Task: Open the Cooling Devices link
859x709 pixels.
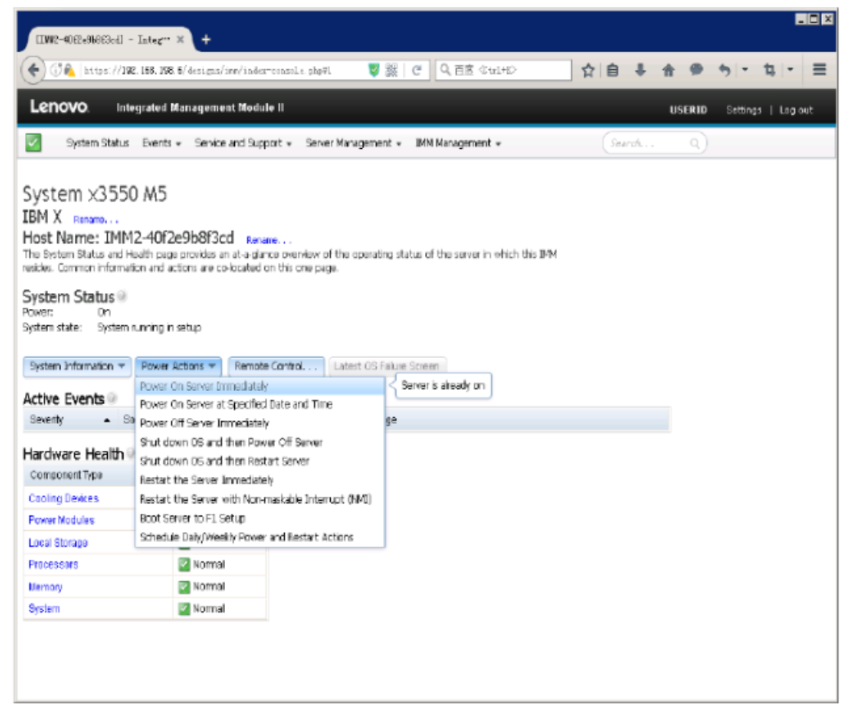Action: (64, 498)
